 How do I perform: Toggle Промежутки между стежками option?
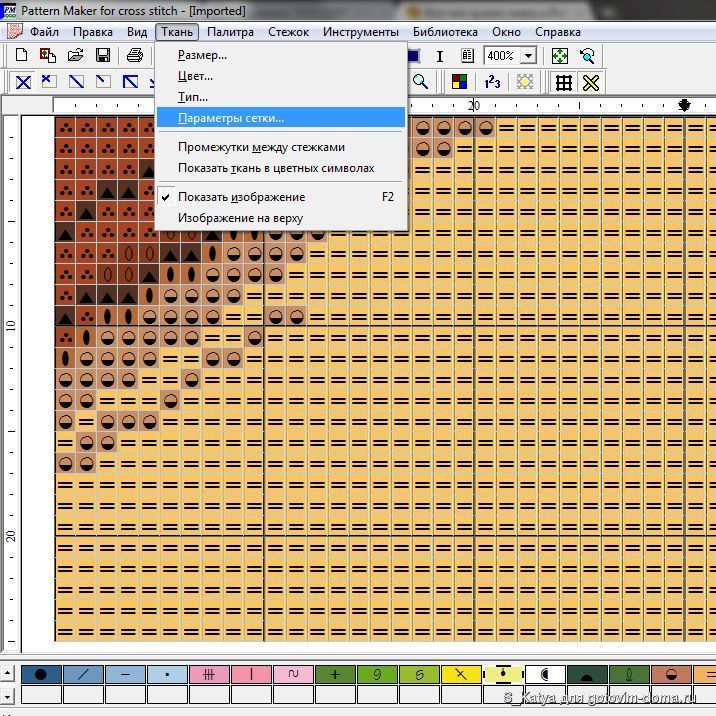[x=281, y=147]
